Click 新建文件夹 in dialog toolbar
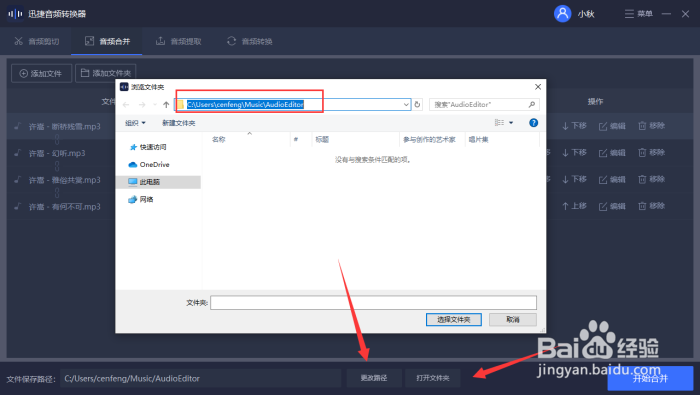 [x=179, y=123]
